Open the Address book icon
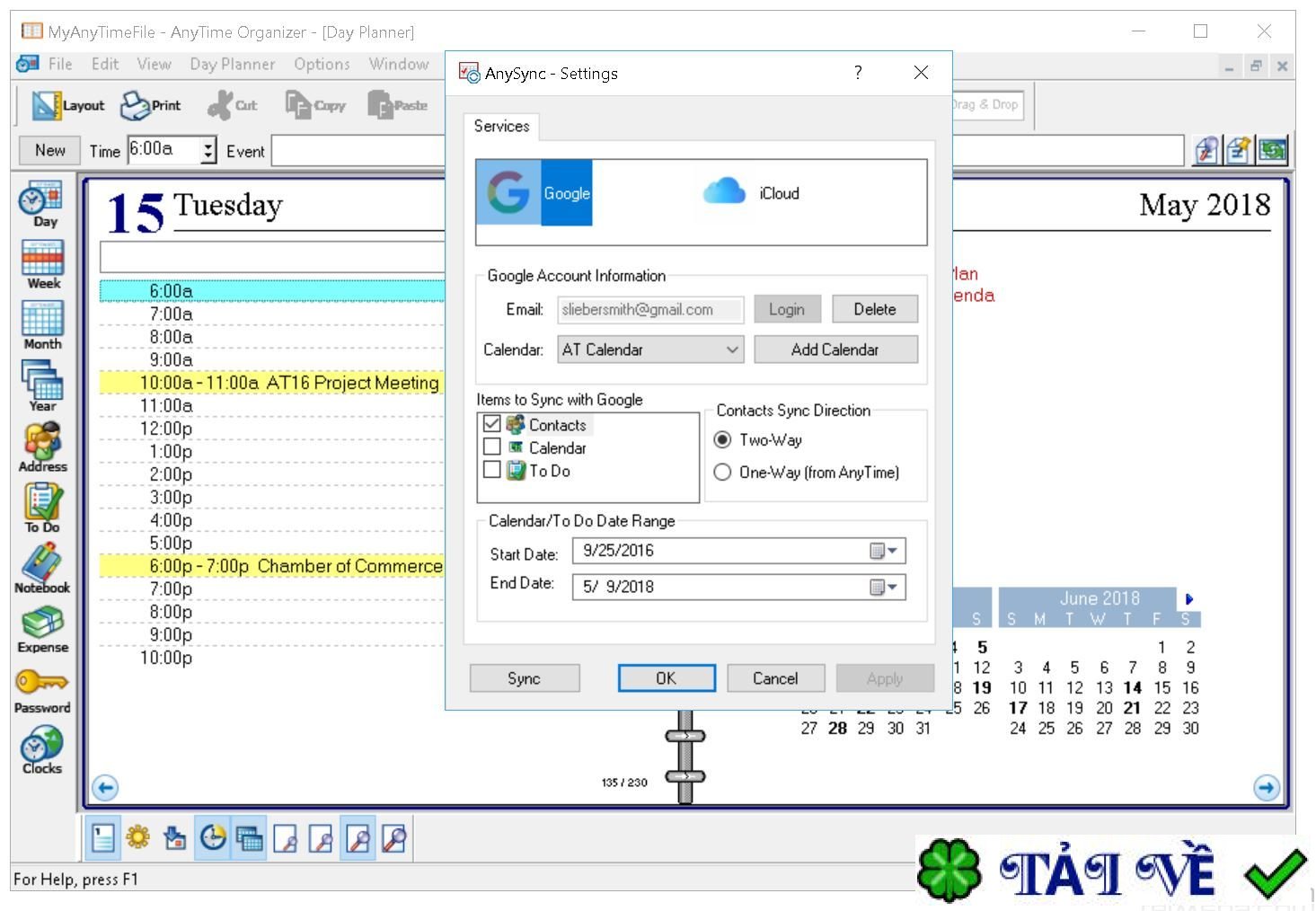The image size is (1316, 911). pyautogui.click(x=42, y=447)
